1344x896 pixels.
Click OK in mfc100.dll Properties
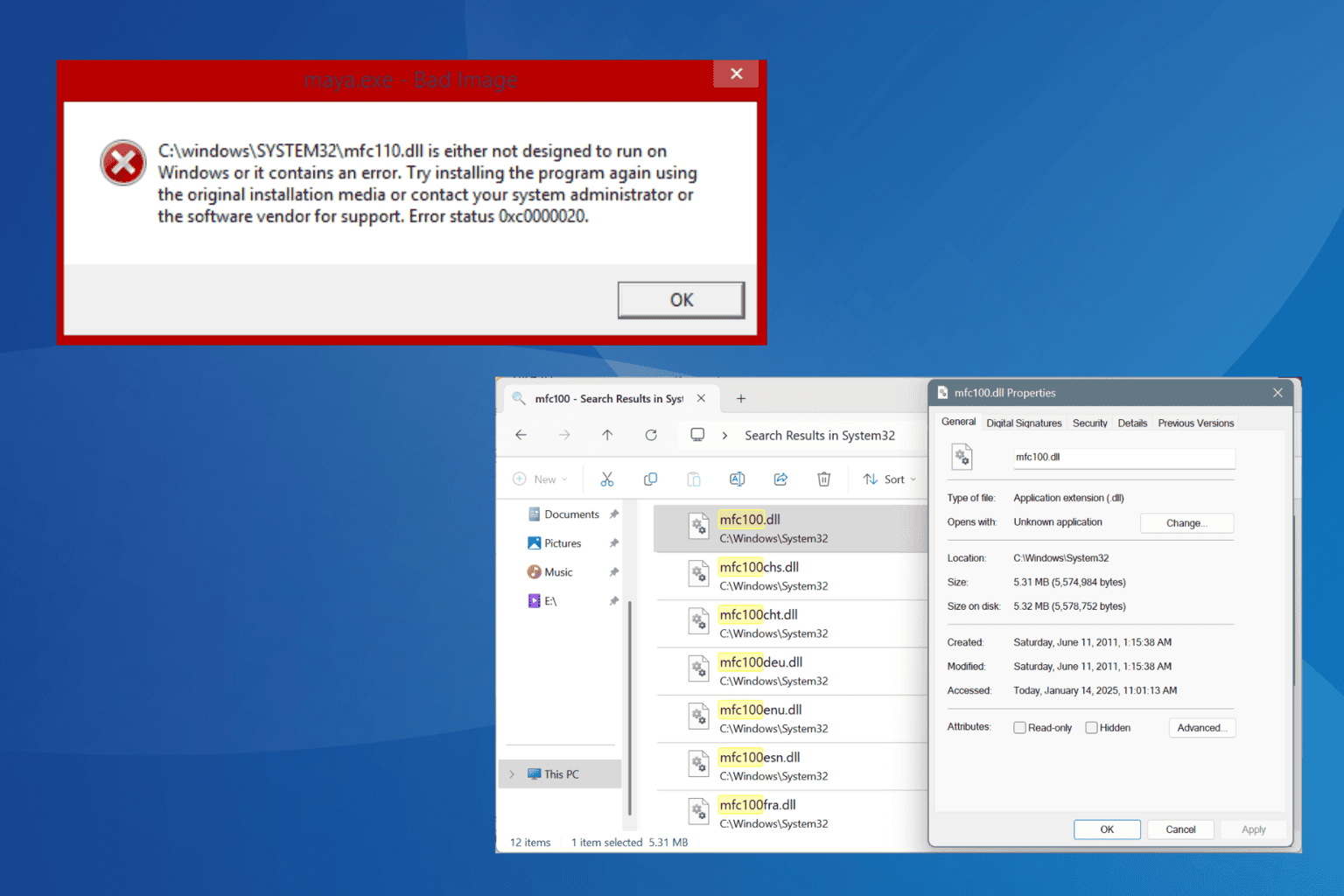(1107, 829)
